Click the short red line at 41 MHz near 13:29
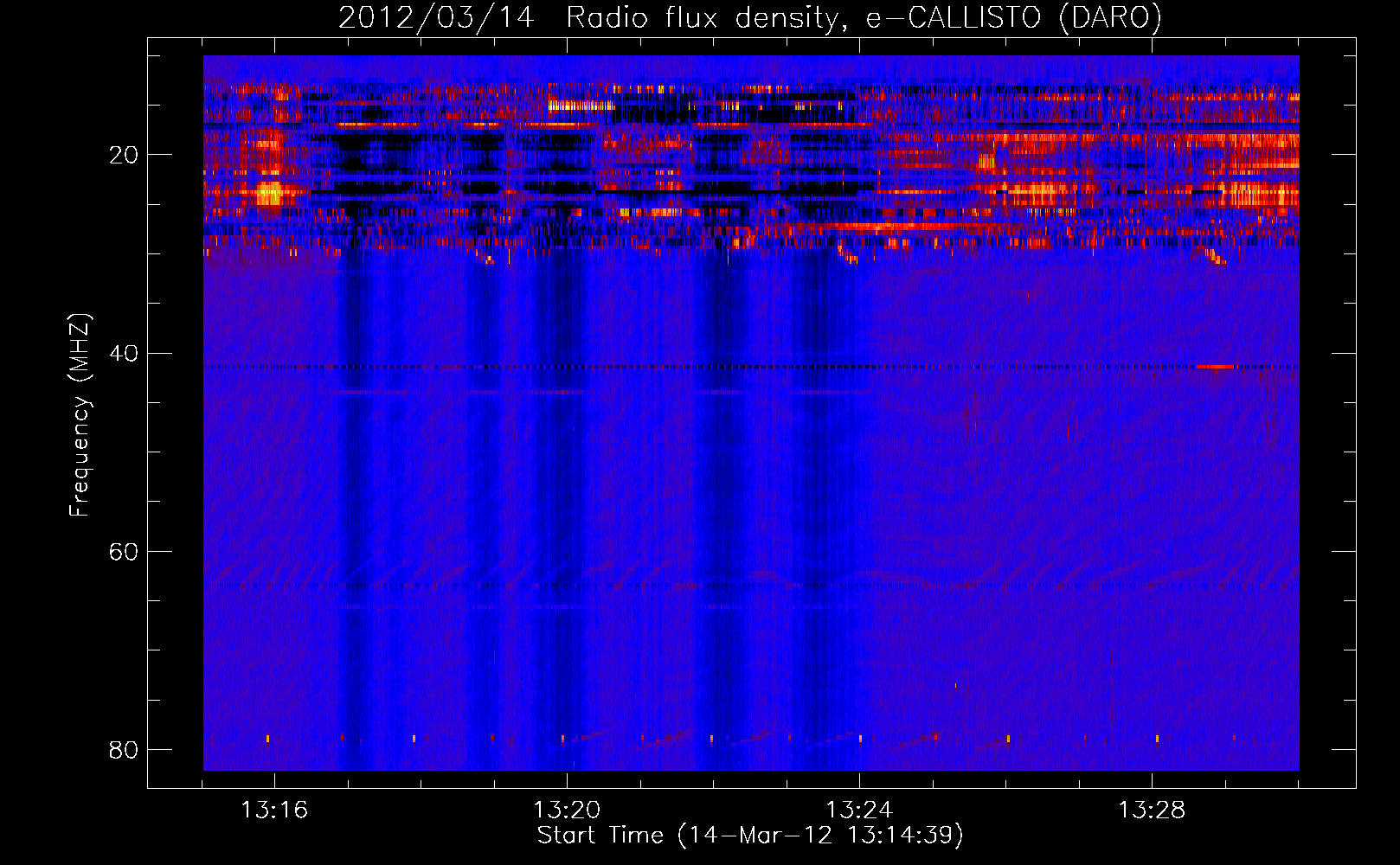1400x865 pixels. (1216, 367)
